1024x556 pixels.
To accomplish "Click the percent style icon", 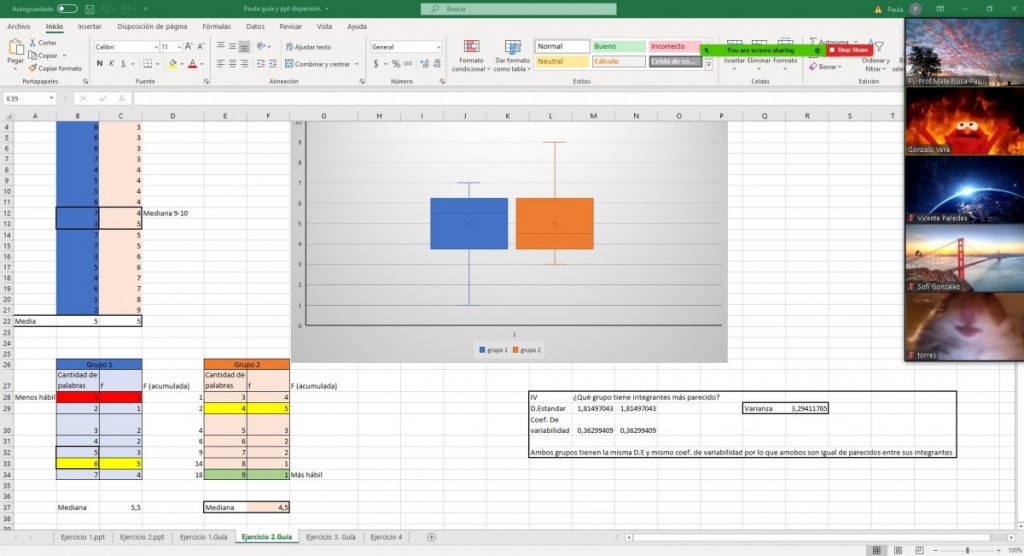I will point(394,64).
